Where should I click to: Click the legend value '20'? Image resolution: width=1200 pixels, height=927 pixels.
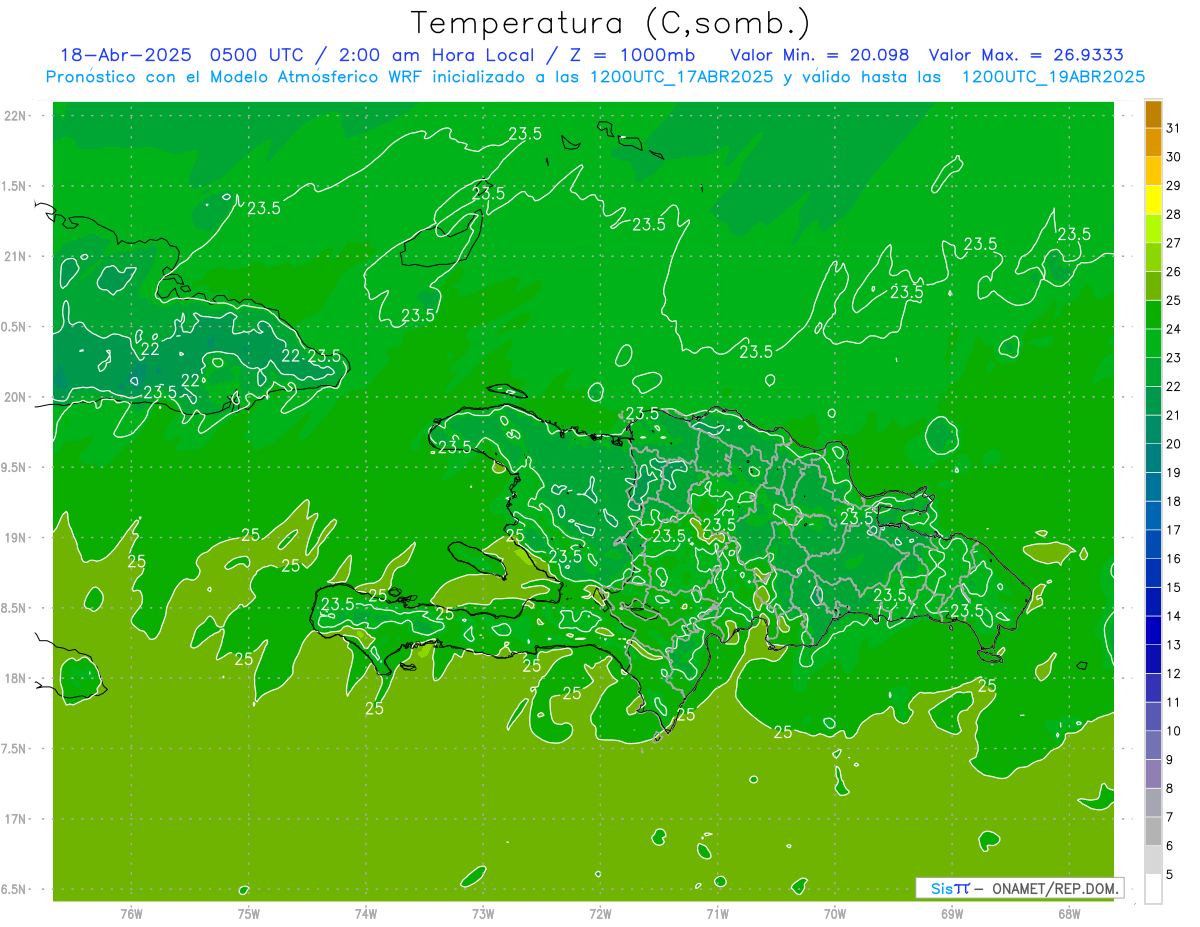coord(1174,444)
